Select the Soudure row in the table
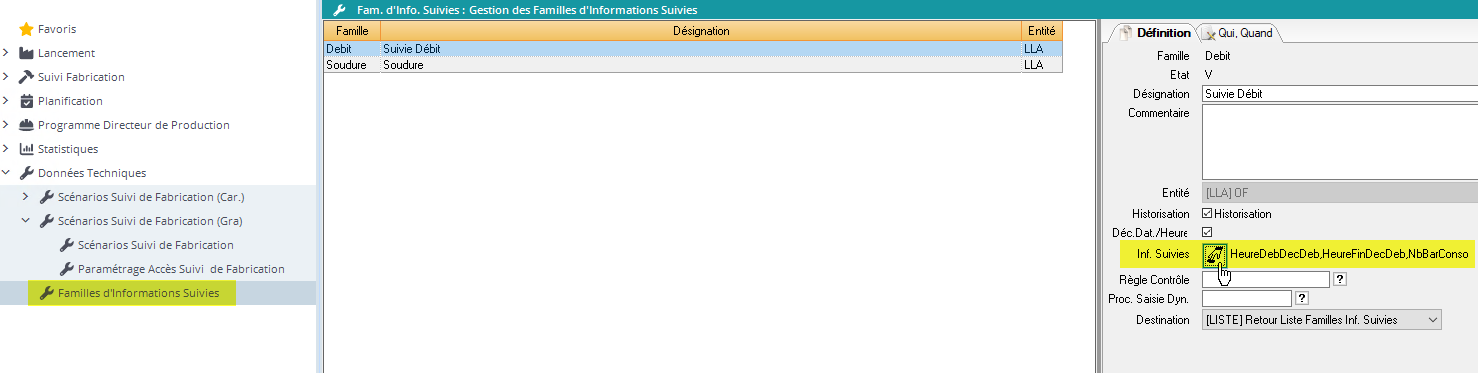 [x=692, y=65]
